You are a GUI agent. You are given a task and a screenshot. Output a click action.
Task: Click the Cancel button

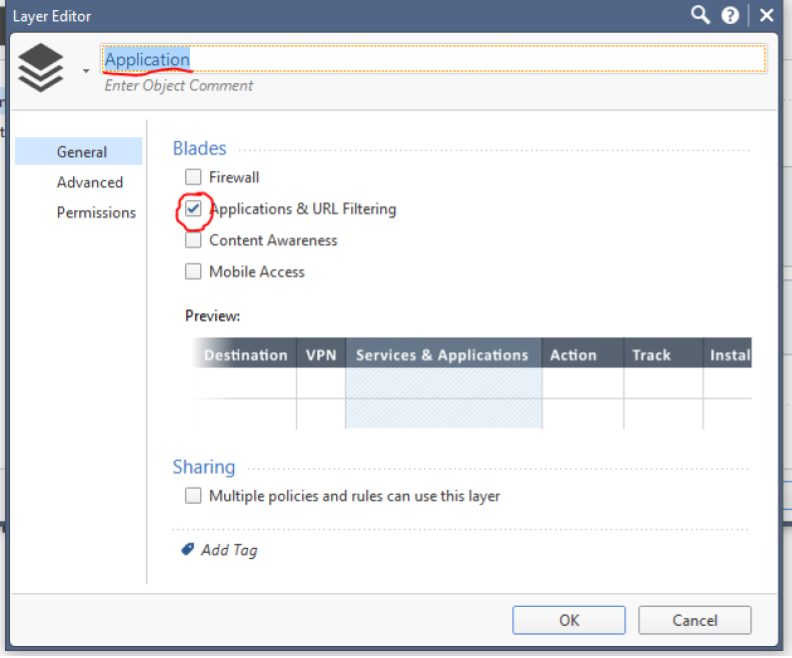695,620
